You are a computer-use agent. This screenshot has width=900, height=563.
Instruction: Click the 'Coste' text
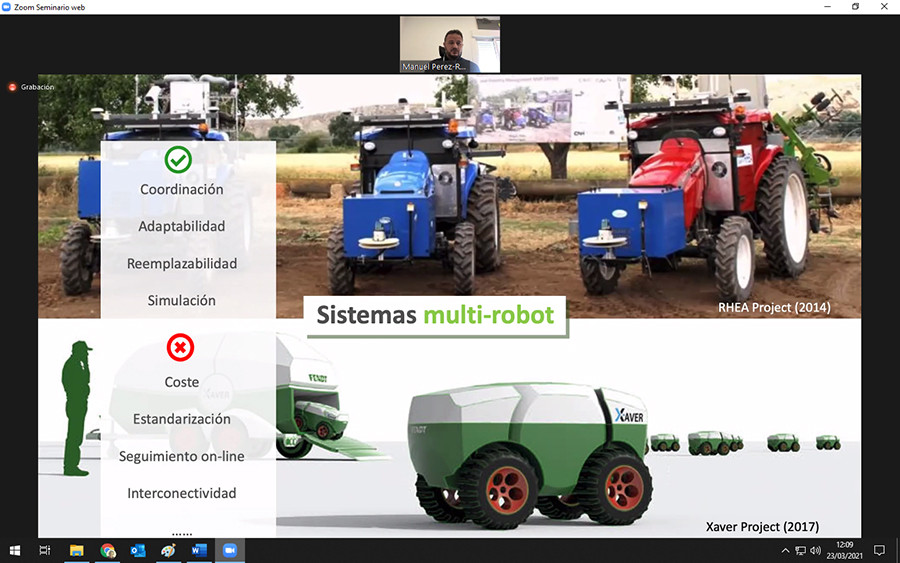181,382
